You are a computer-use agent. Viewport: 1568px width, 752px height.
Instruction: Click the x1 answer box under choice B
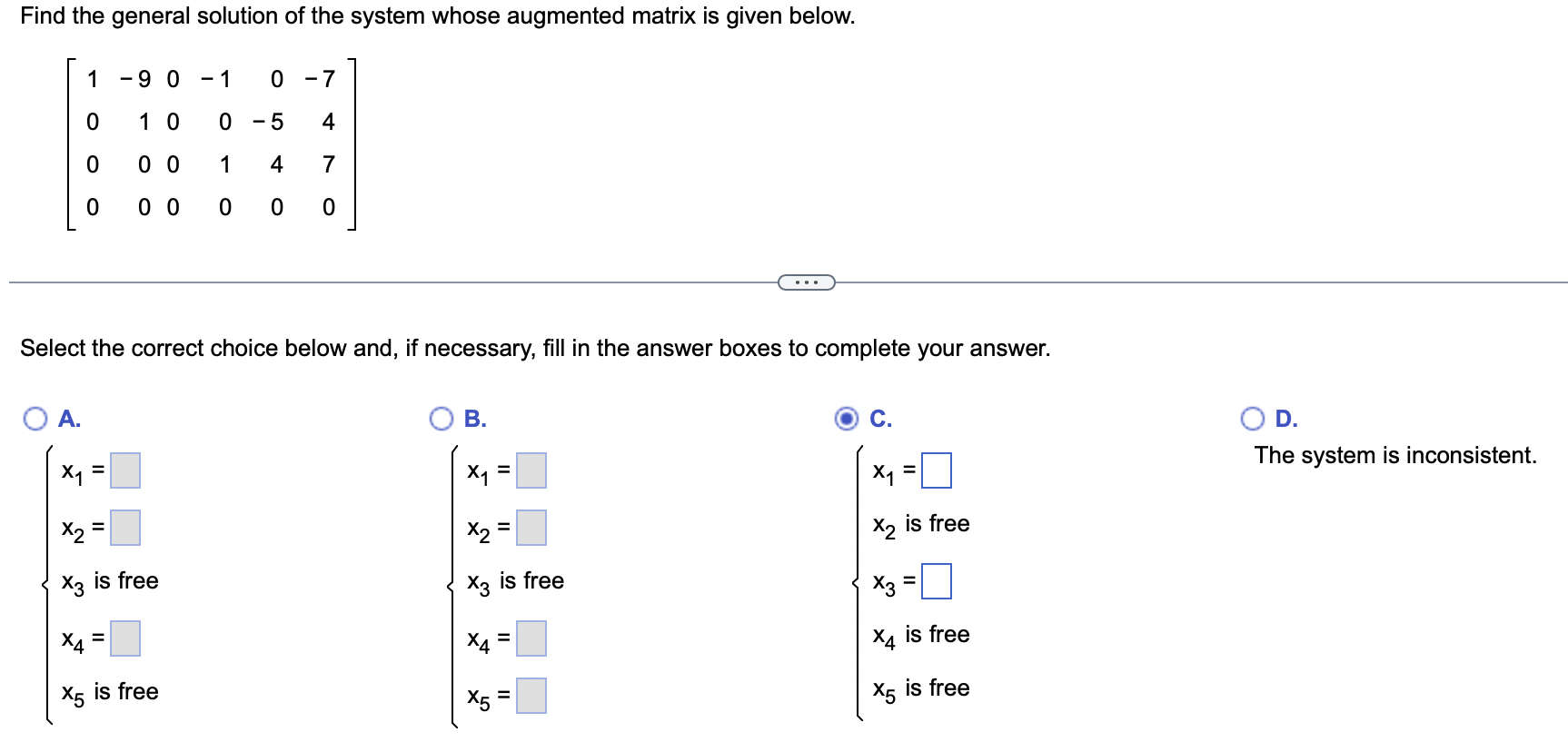[531, 471]
